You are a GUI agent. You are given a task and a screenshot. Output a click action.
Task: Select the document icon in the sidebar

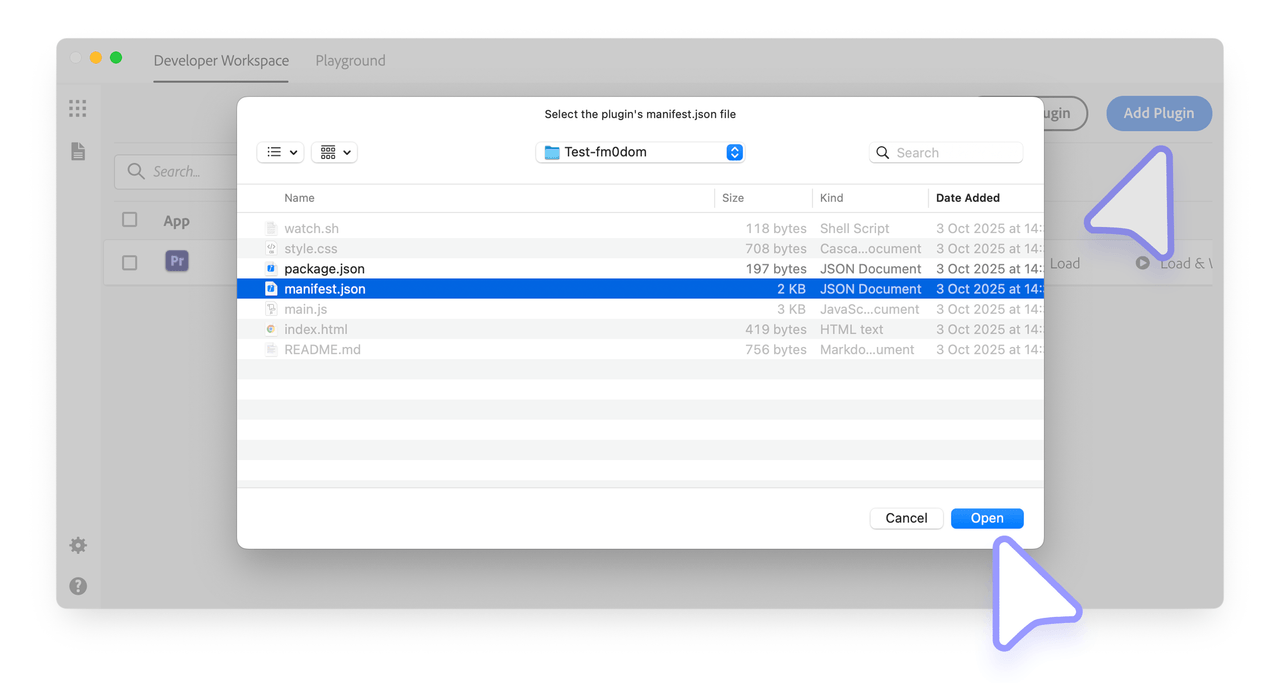pyautogui.click(x=77, y=151)
